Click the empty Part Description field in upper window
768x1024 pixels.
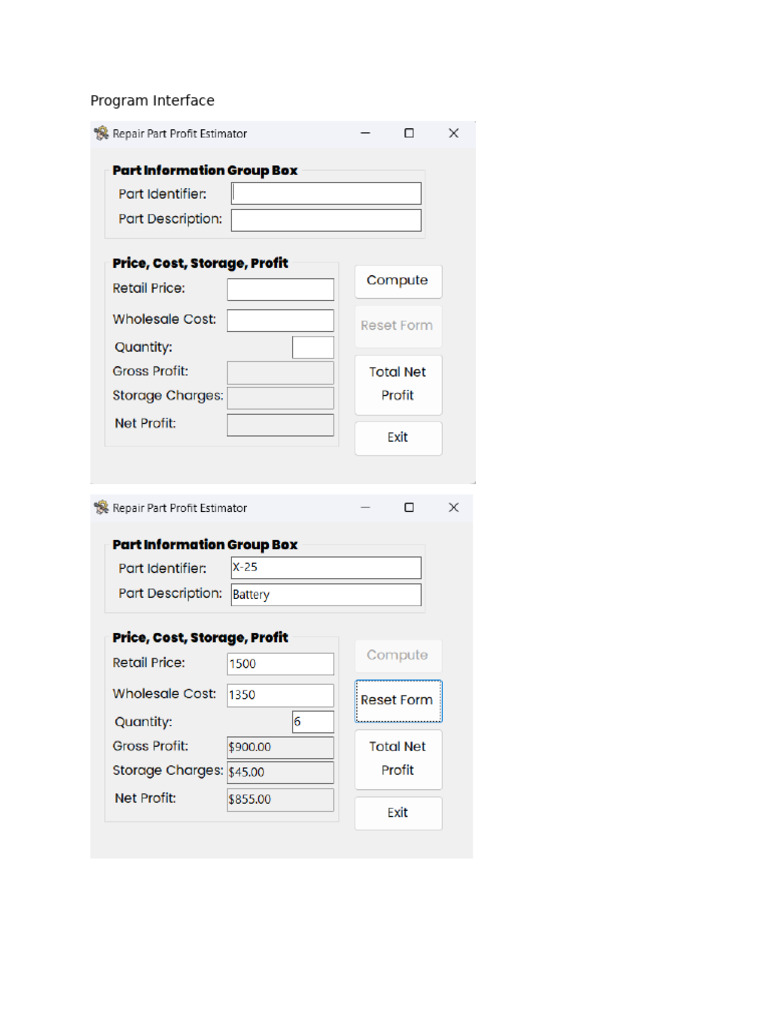click(326, 220)
